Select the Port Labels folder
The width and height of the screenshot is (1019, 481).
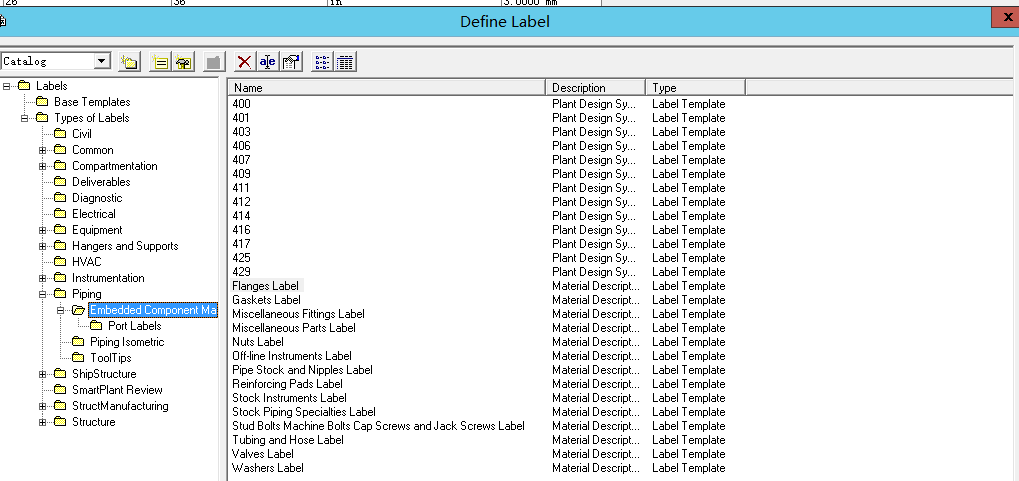[x=134, y=326]
